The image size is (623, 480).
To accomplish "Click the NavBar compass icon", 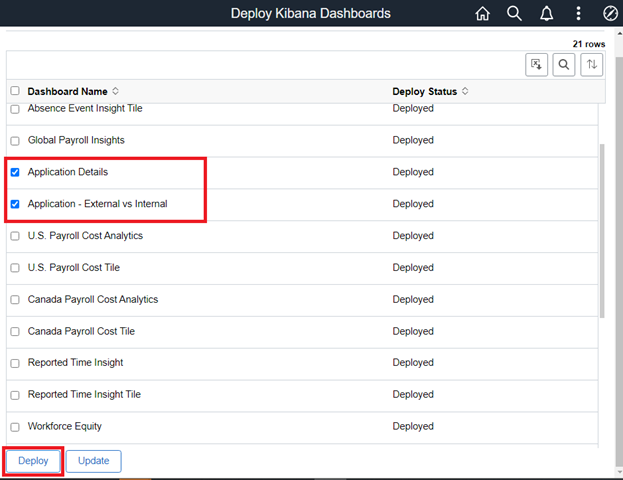I will coord(610,14).
